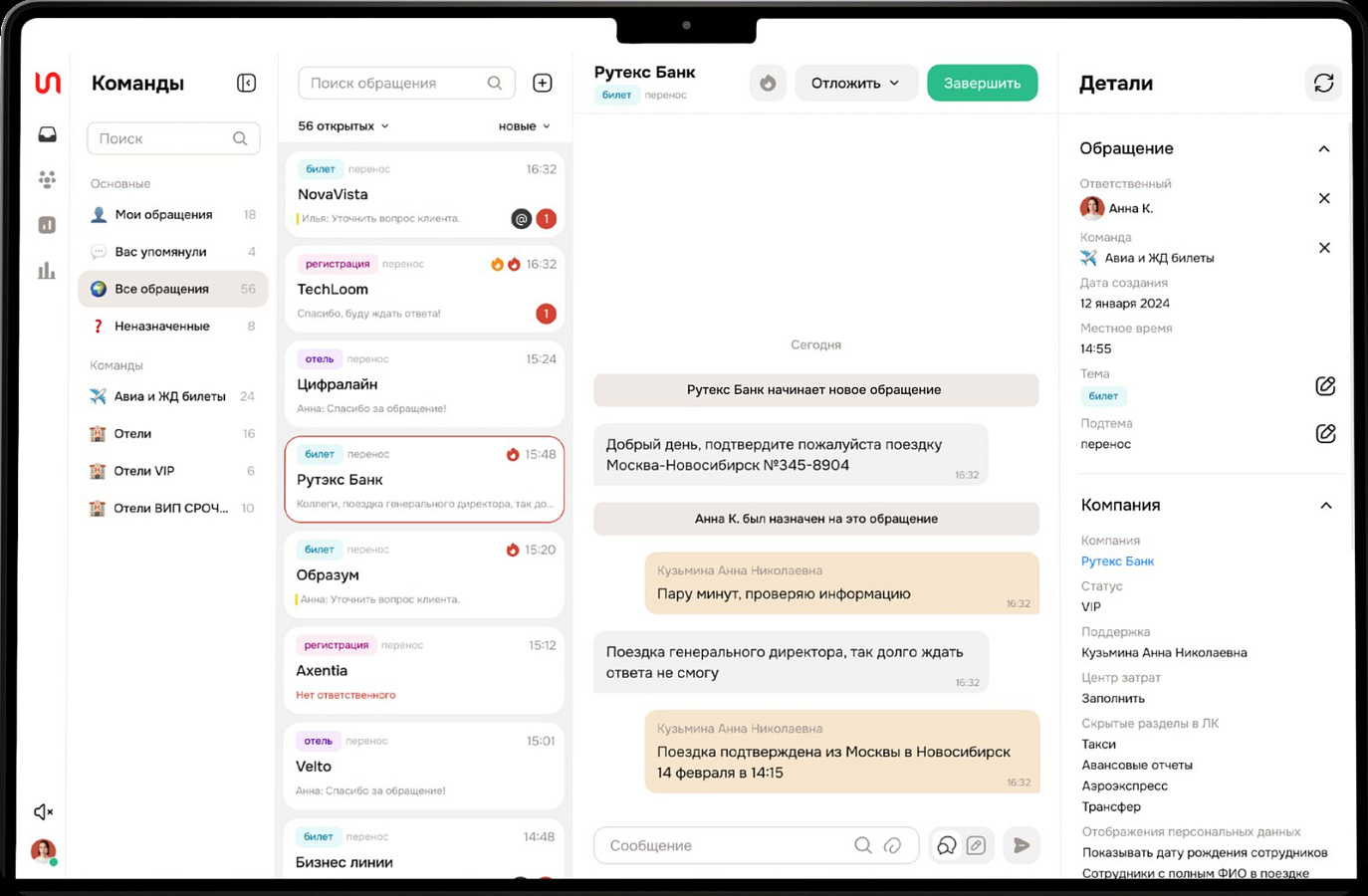1368x896 pixels.
Task: Select Мои обращения
Action: [173, 215]
